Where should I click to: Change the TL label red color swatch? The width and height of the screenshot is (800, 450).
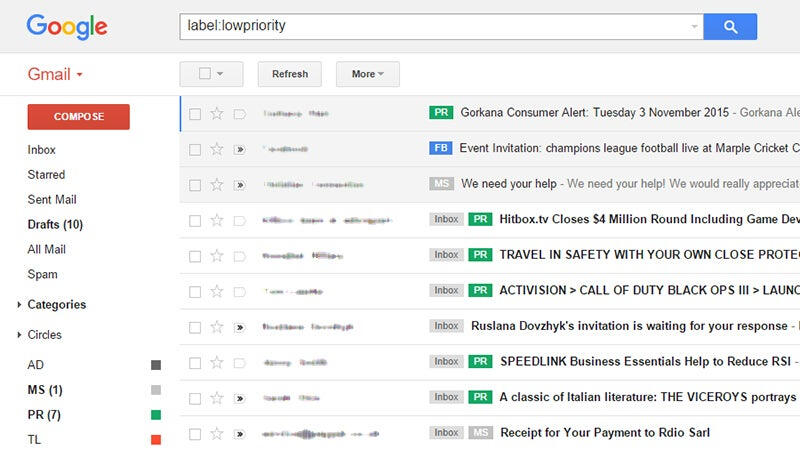[x=156, y=439]
